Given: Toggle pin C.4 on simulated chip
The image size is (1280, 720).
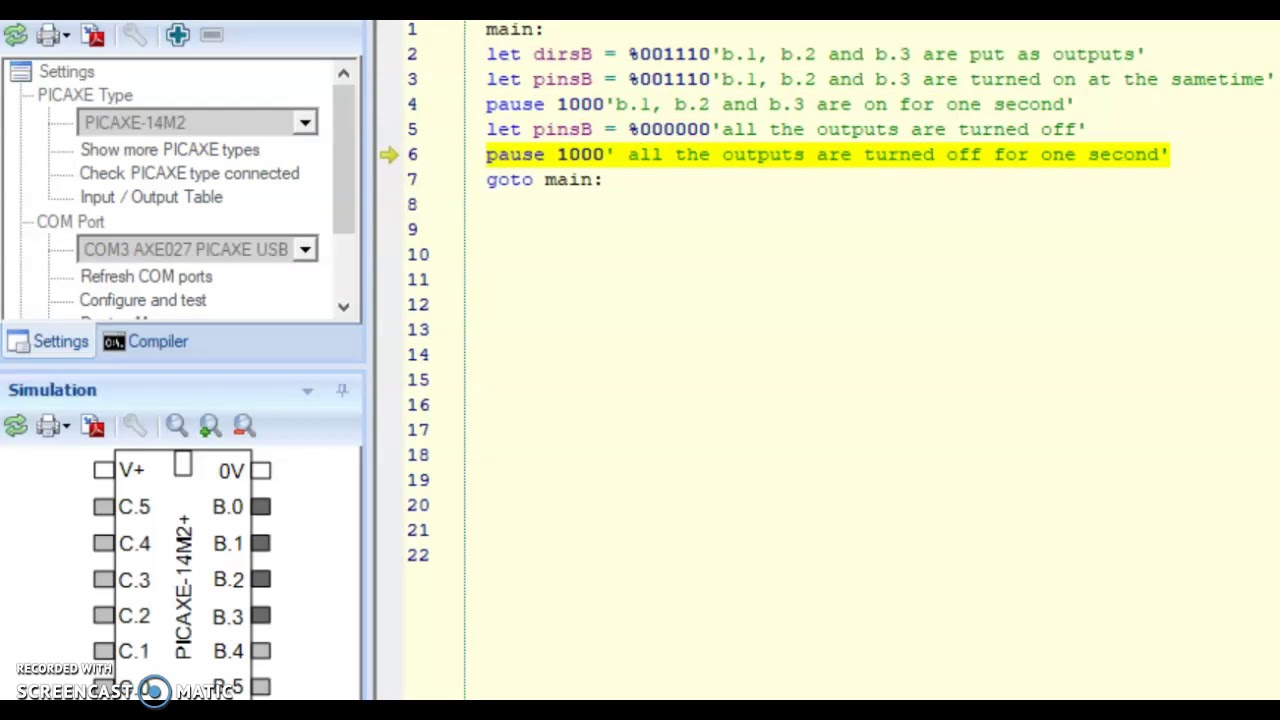Looking at the screenshot, I should 104,543.
